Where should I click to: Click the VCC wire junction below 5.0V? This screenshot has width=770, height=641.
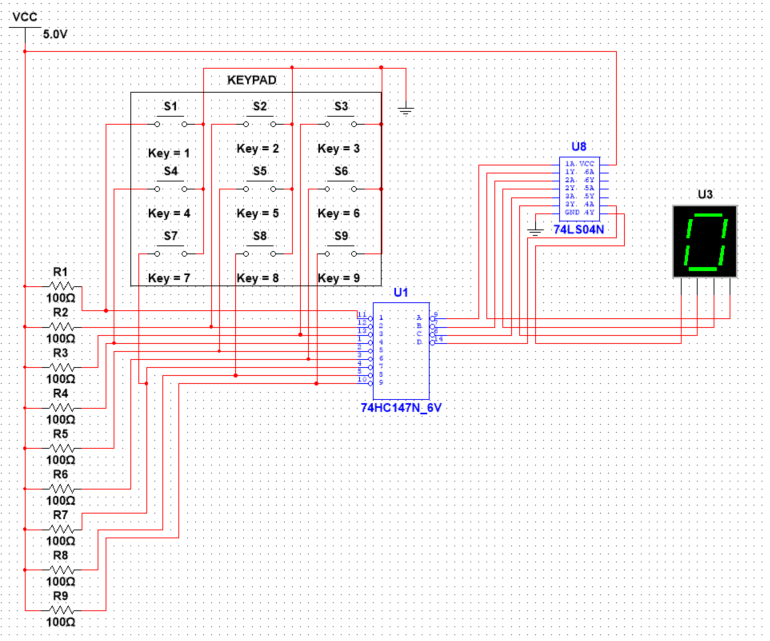[x=25, y=51]
